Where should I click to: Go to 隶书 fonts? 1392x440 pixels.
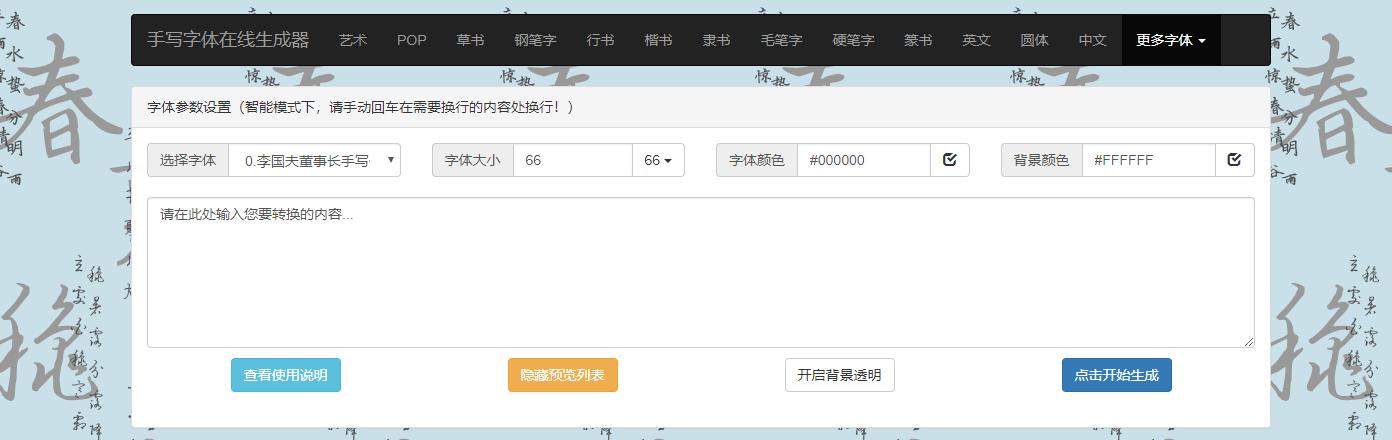pos(716,40)
